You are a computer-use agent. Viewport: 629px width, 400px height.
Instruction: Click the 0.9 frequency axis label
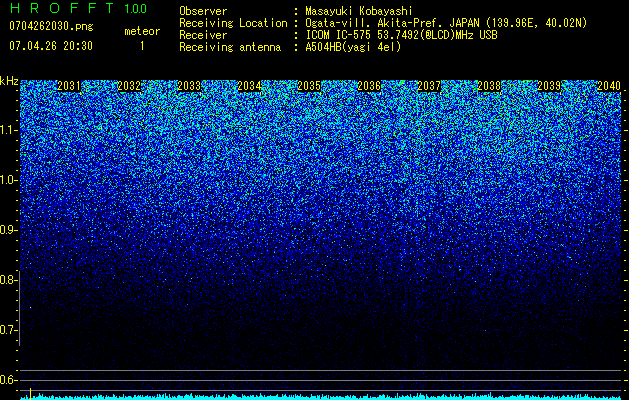coord(8,230)
